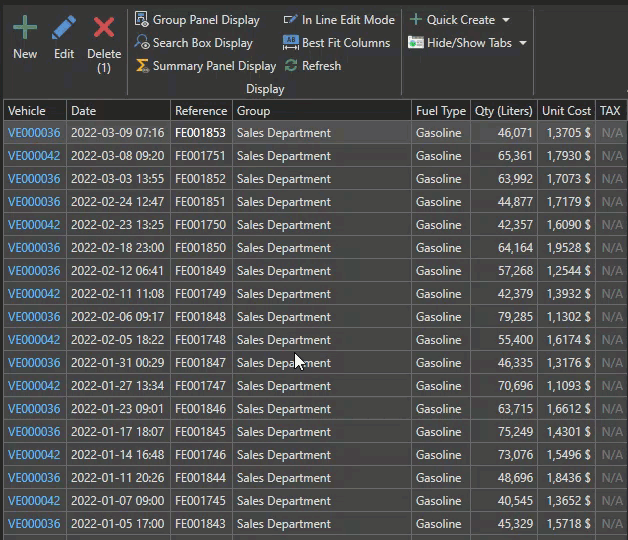Toggle Group Panel Display

197,20
